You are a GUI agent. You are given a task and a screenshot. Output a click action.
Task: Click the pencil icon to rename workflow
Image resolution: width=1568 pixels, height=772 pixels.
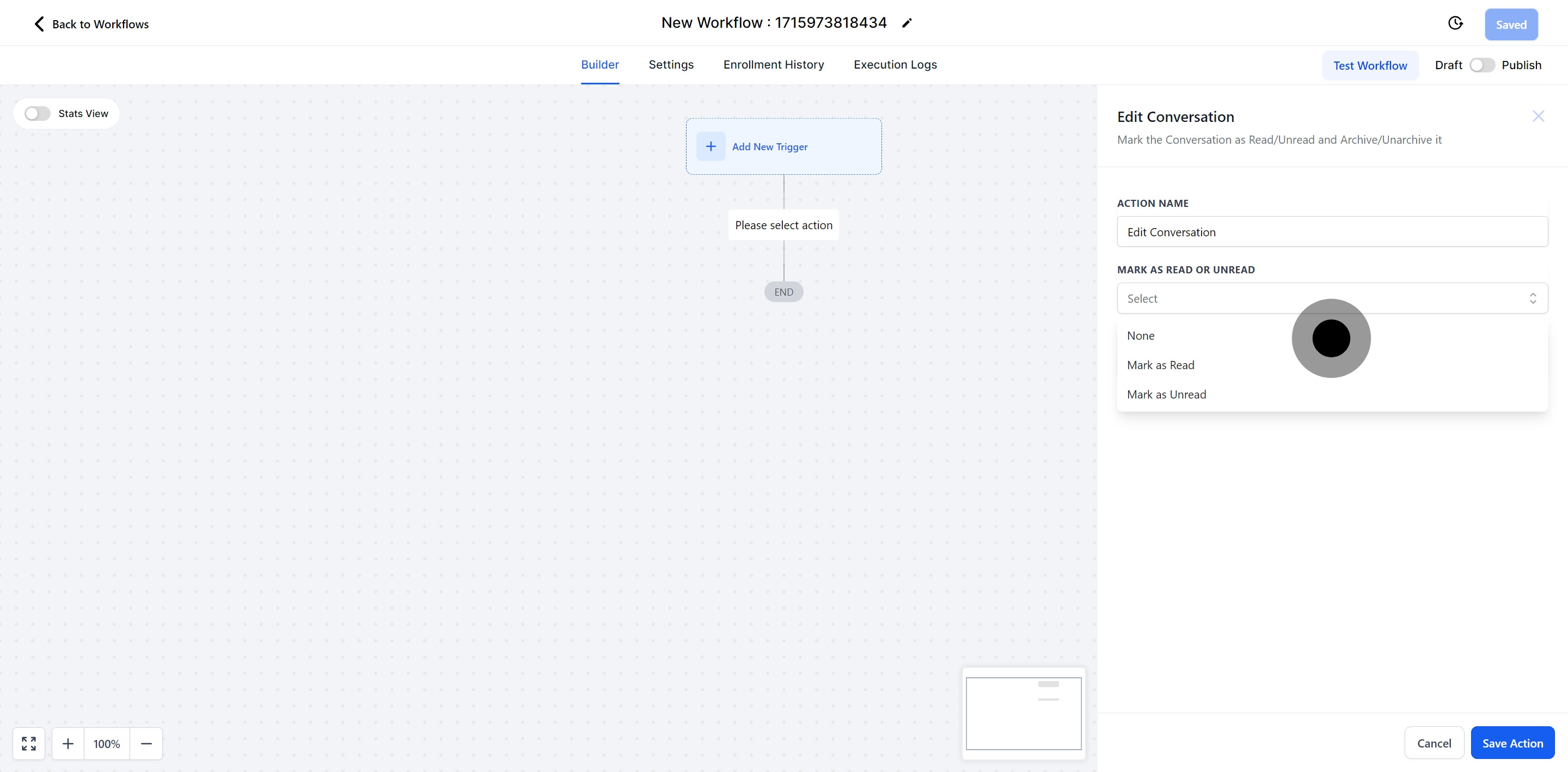pyautogui.click(x=907, y=23)
